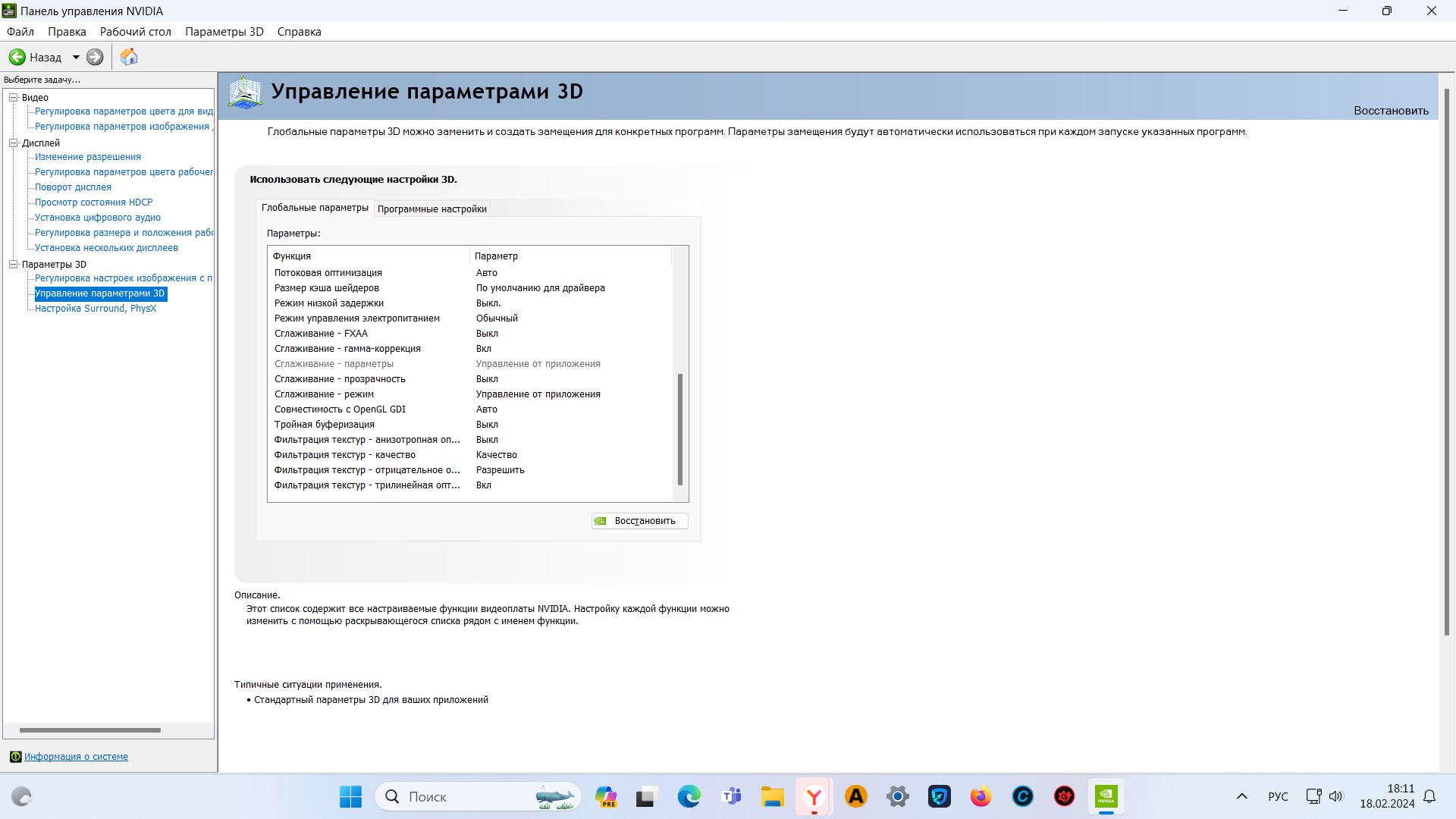Open the Параметры 3D menu

pos(224,32)
